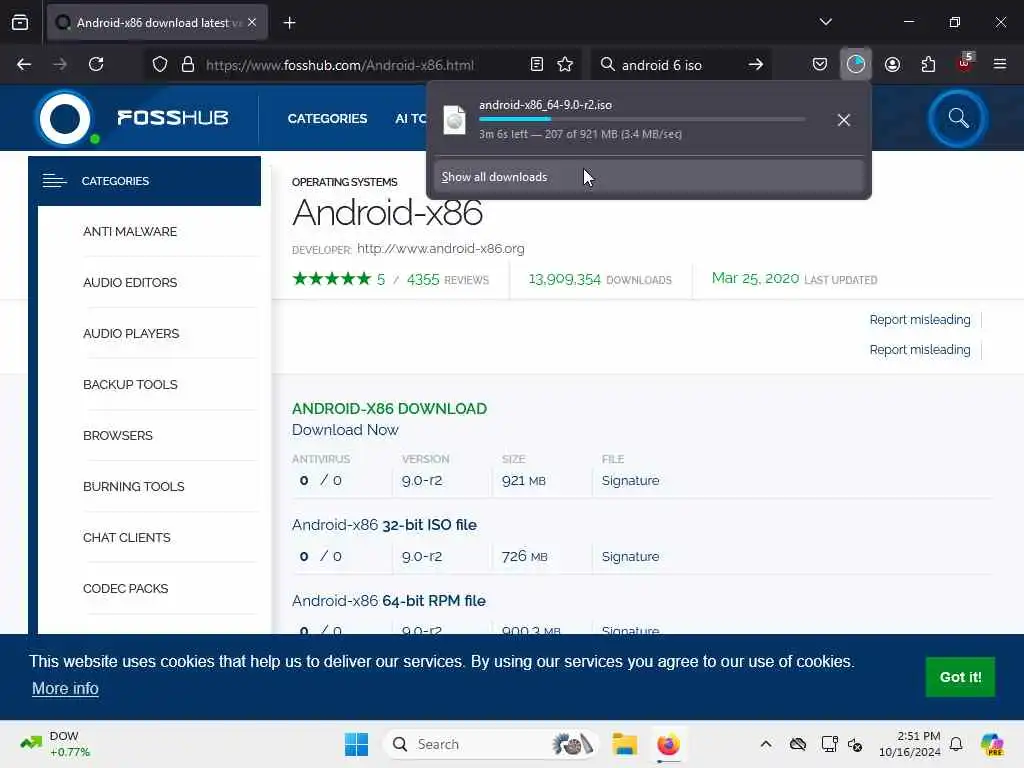Download Android-x86 32-bit ISO file
Image resolution: width=1024 pixels, height=768 pixels.
tap(384, 525)
